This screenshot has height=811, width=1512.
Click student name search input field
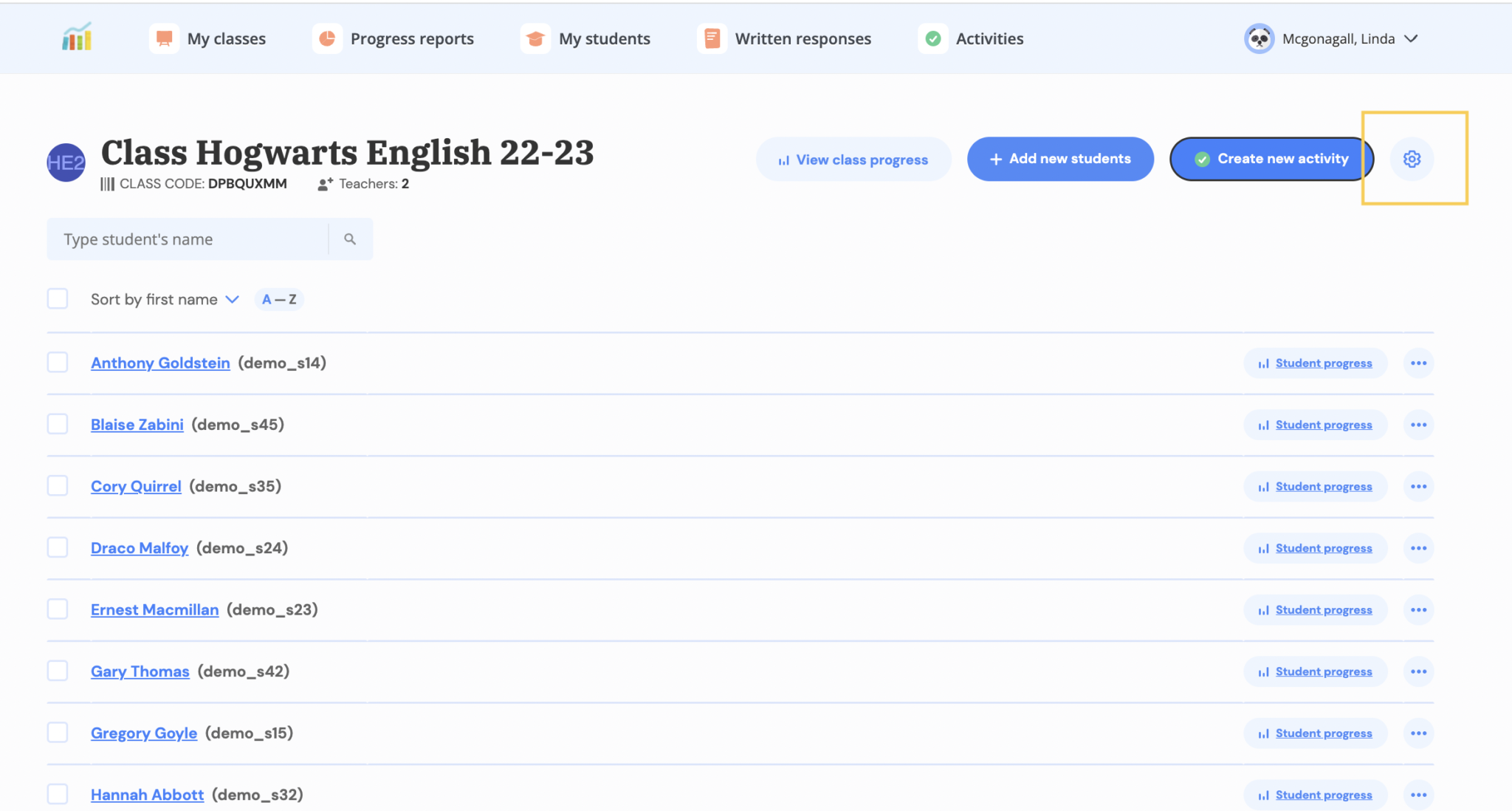click(x=188, y=238)
